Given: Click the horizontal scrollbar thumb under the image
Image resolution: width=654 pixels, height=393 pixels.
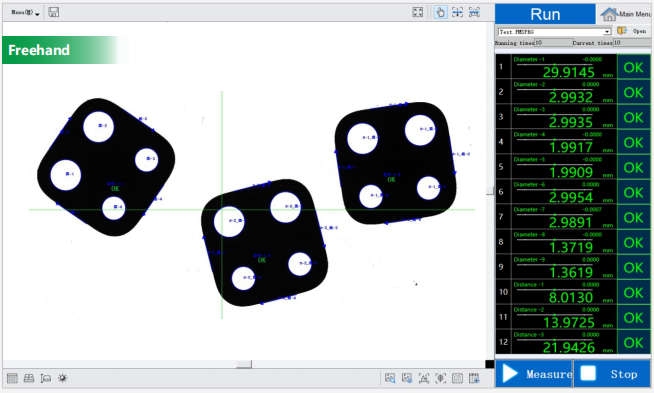Looking at the screenshot, I should (244, 364).
